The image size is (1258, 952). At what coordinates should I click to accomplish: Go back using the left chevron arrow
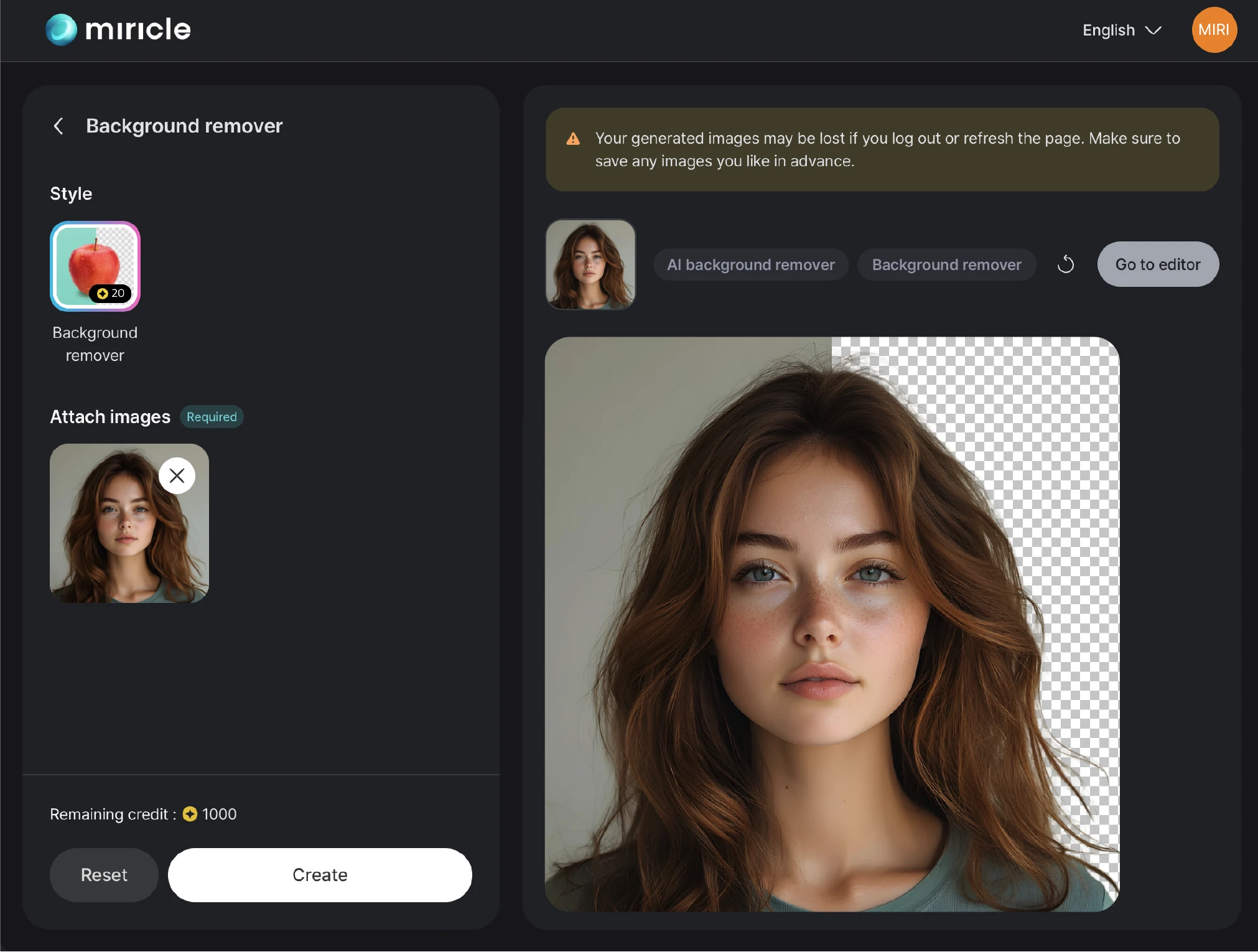(x=58, y=126)
